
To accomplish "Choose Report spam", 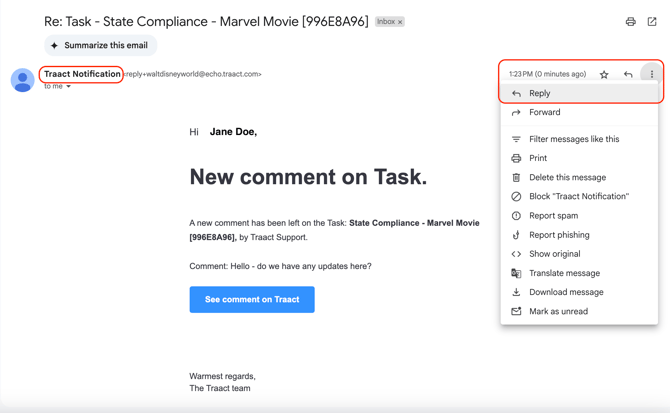I will click(579, 216).
